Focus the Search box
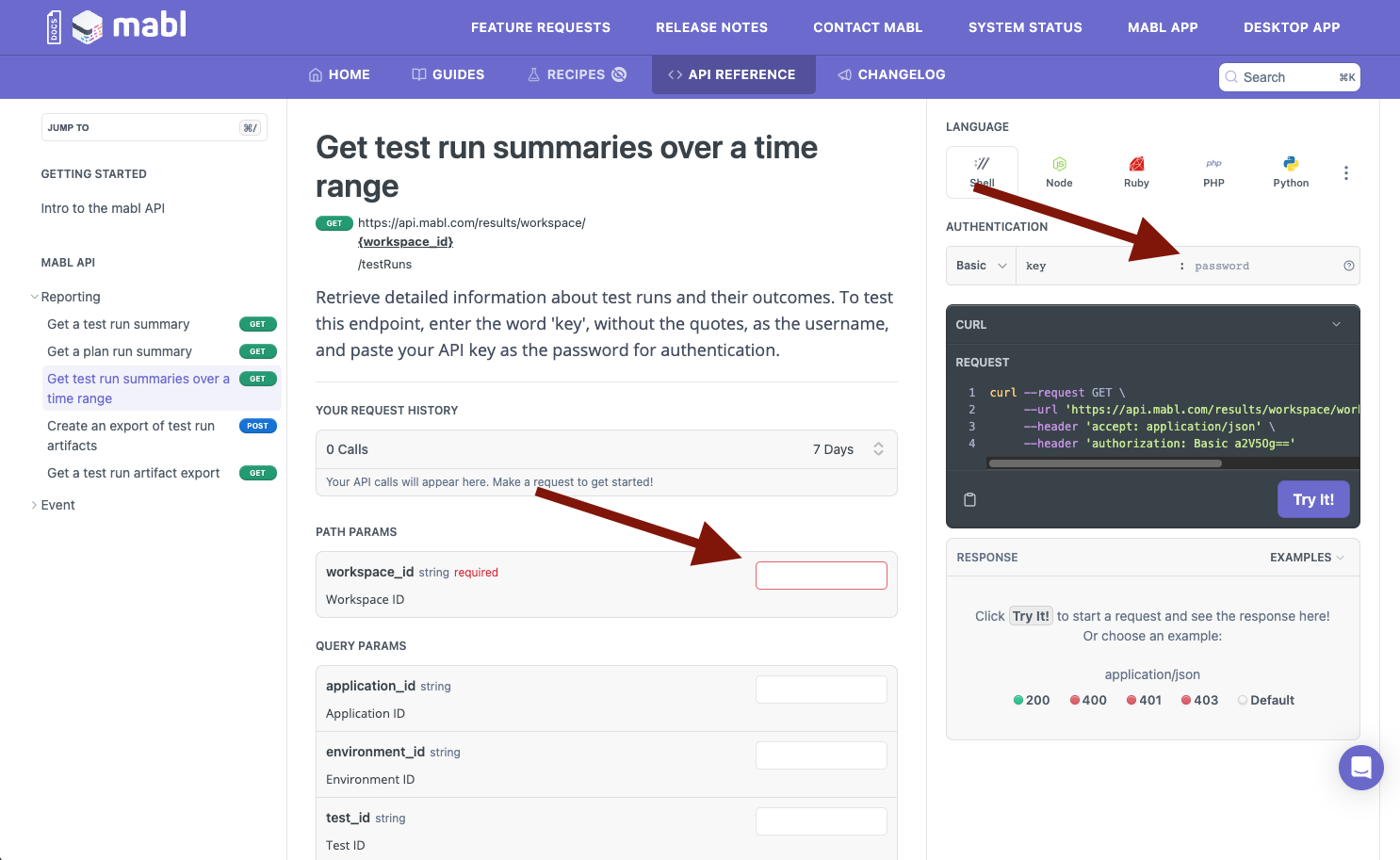 point(1289,77)
